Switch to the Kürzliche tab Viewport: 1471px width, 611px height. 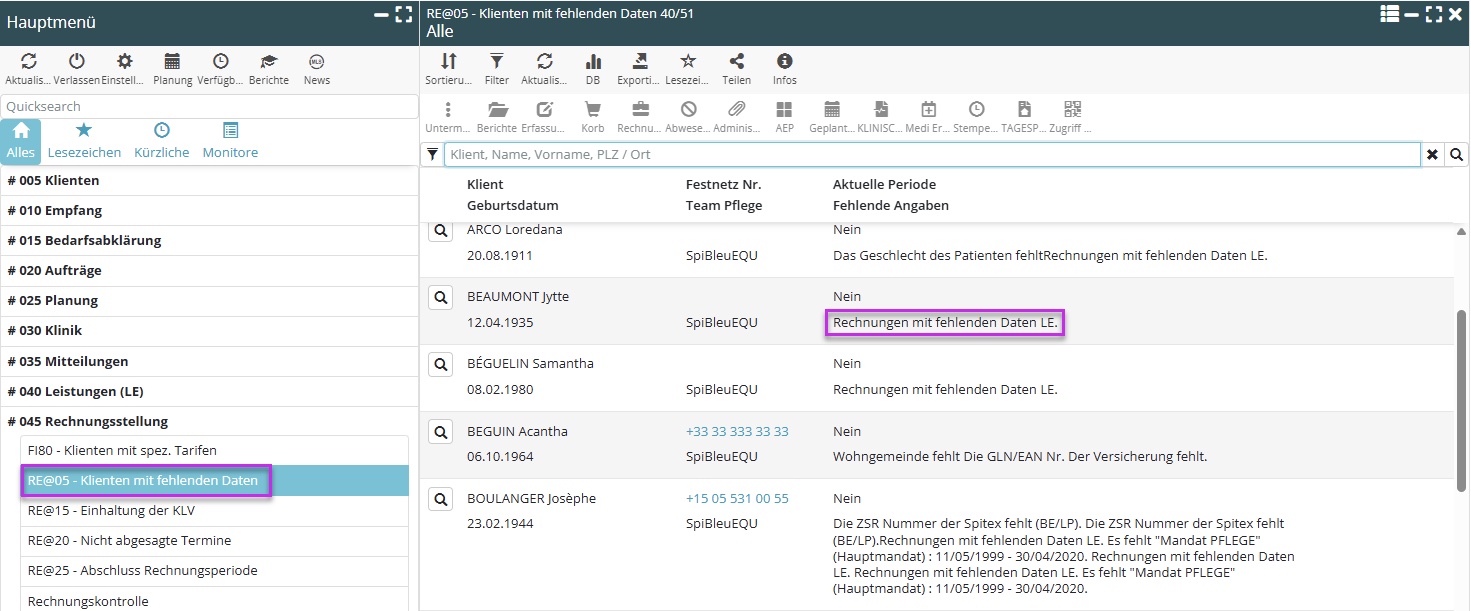(x=161, y=141)
